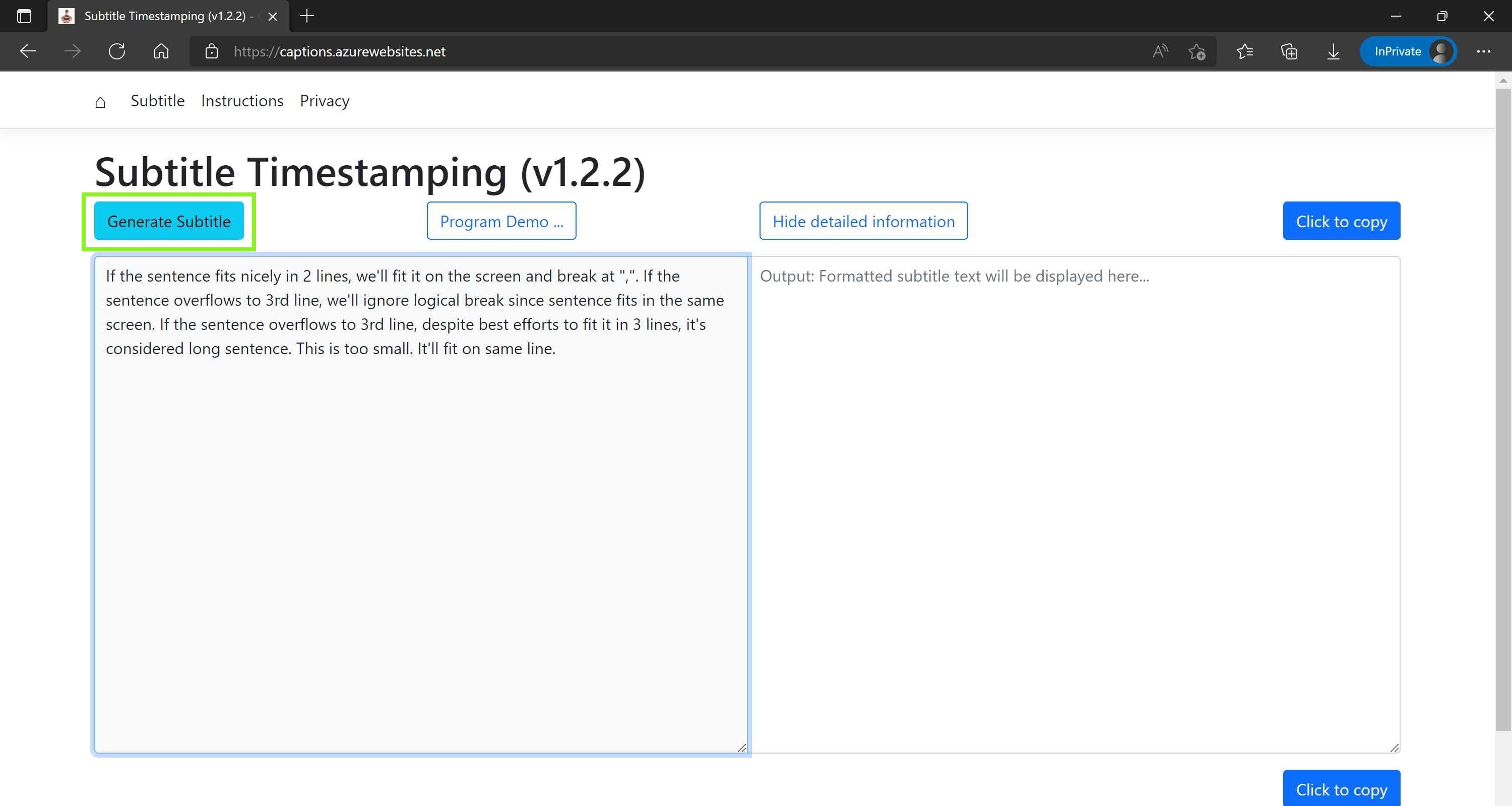Click the bottom Click to copy button
Image resolution: width=1512 pixels, height=806 pixels.
click(x=1342, y=788)
